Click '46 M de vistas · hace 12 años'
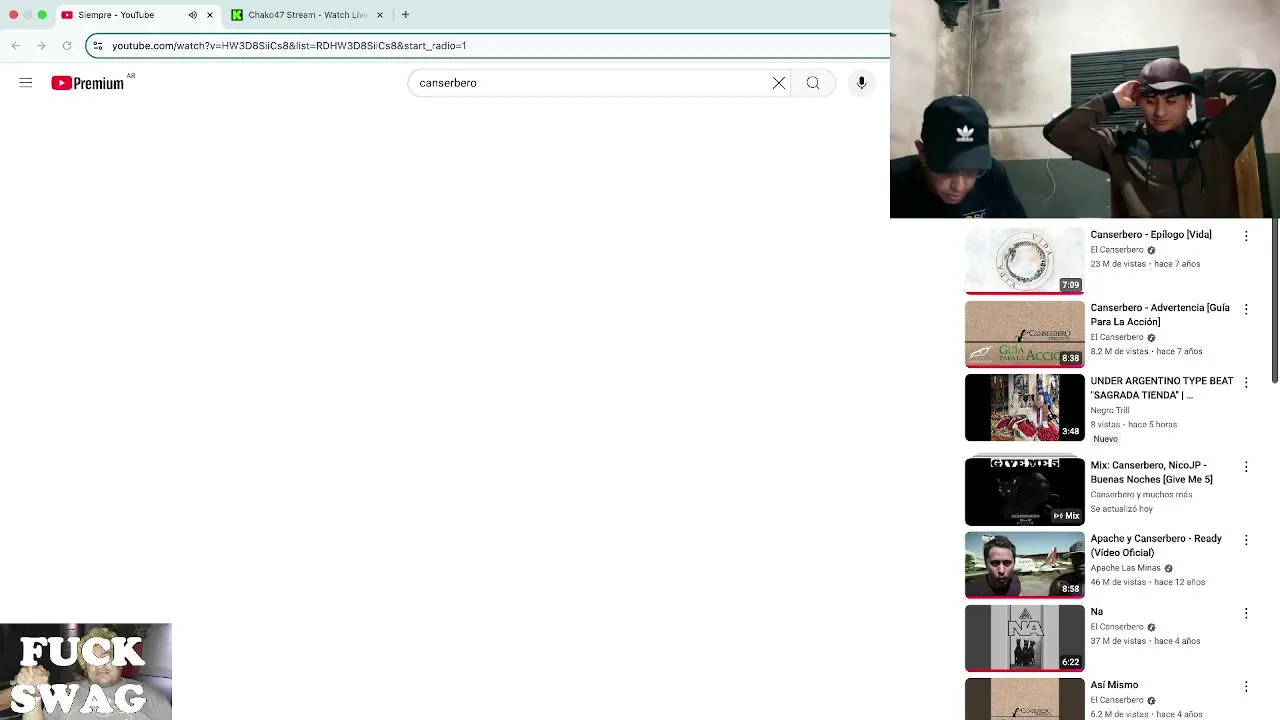Image resolution: width=1280 pixels, height=720 pixels. tap(1148, 582)
